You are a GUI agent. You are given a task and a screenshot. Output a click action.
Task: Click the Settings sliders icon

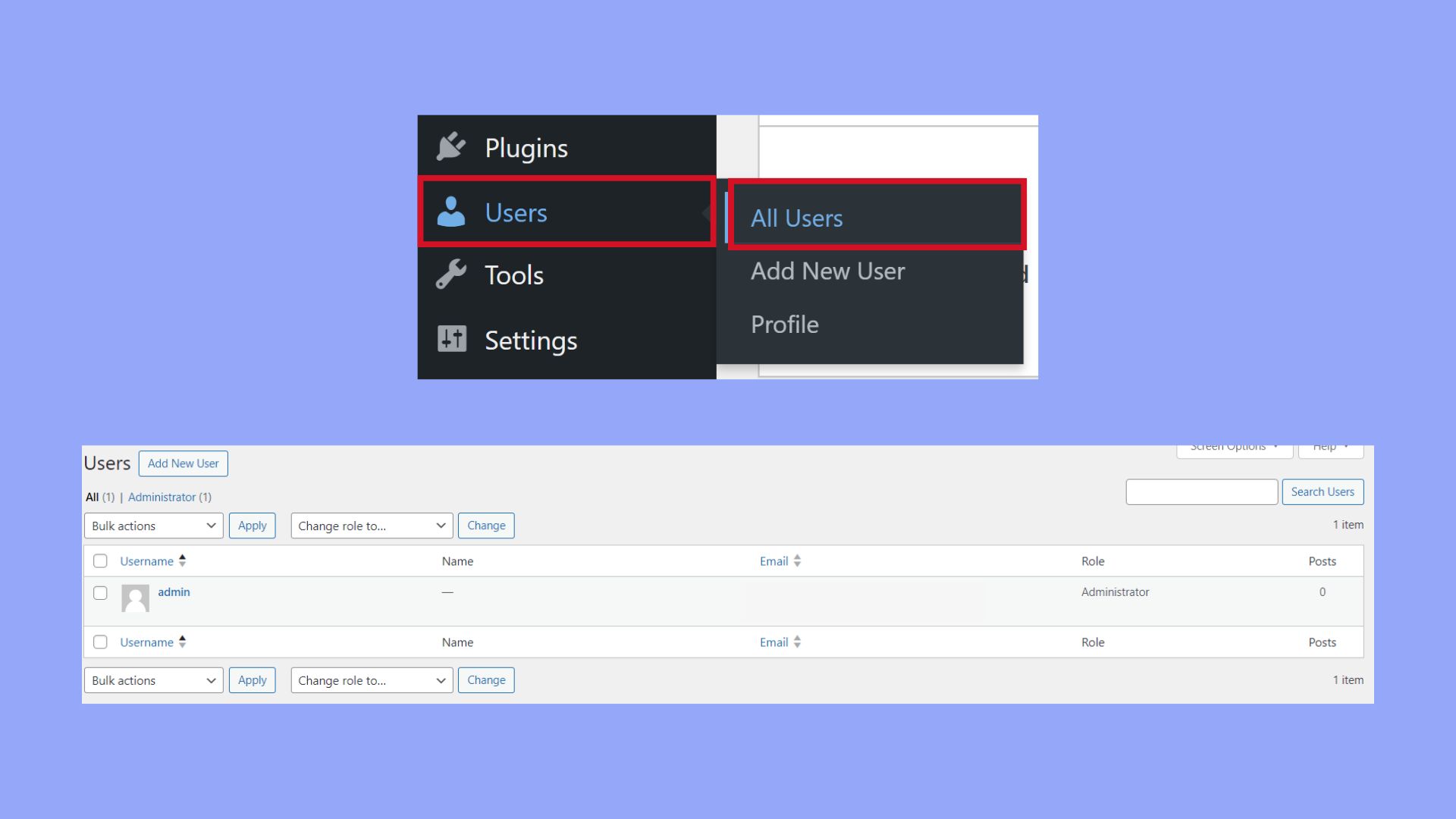(x=452, y=339)
